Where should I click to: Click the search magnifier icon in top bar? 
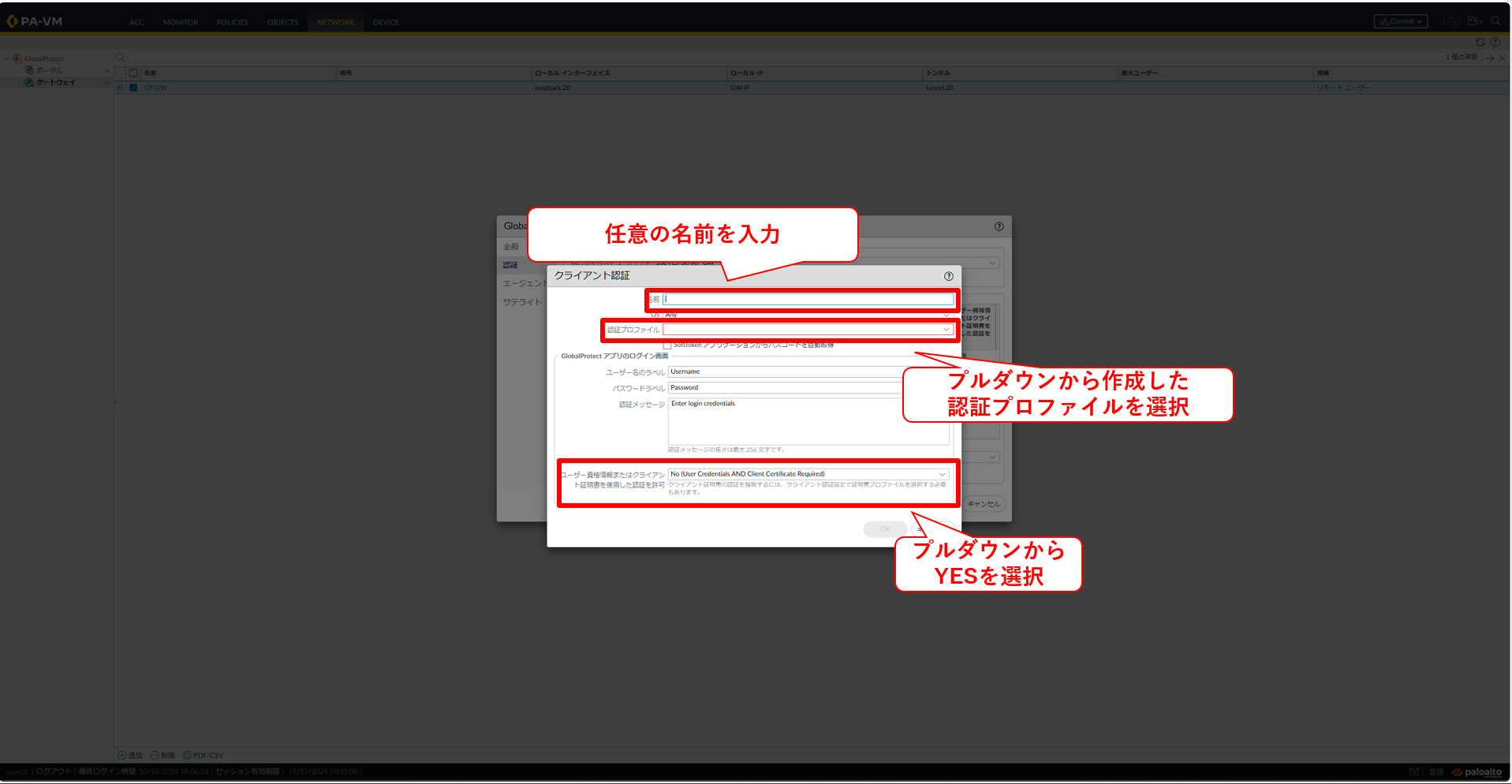coord(1495,21)
